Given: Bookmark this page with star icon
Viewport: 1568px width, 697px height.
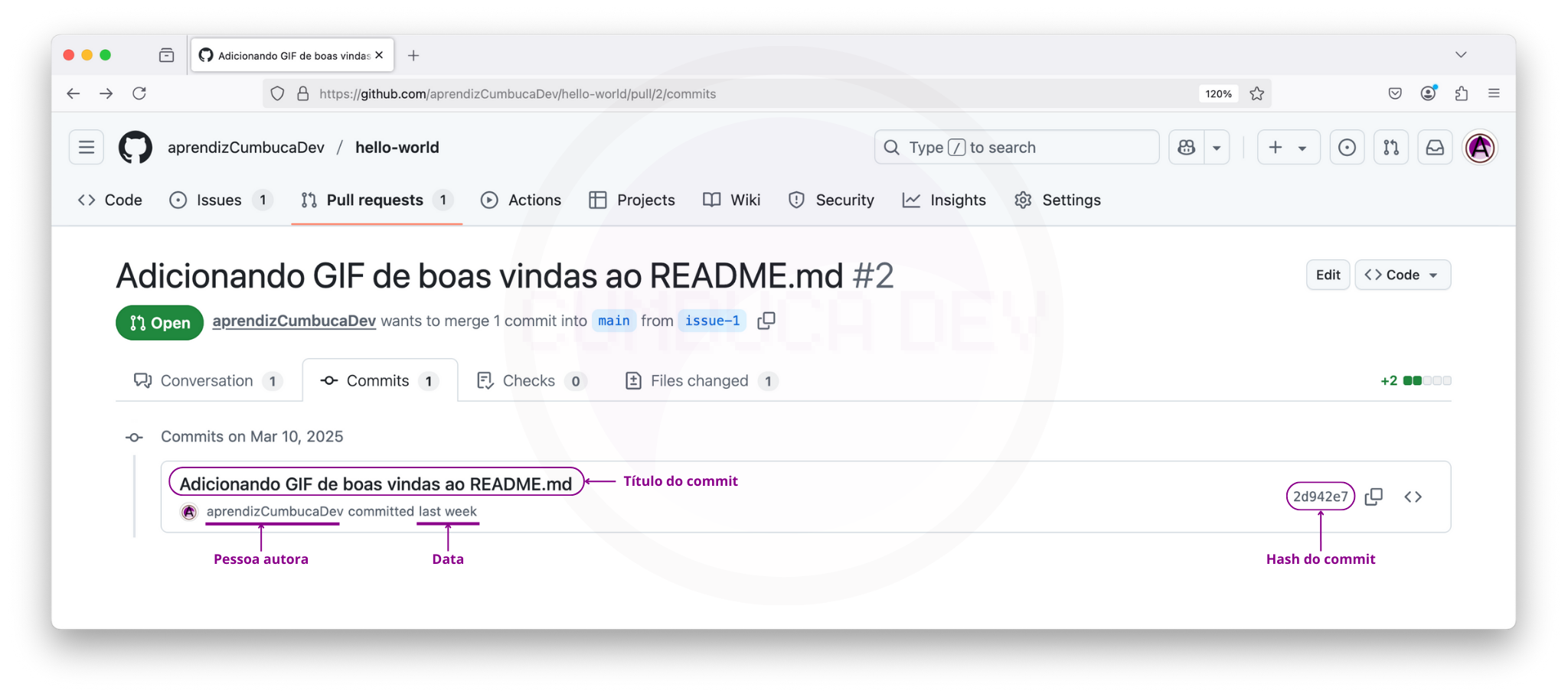Looking at the screenshot, I should (x=1257, y=94).
